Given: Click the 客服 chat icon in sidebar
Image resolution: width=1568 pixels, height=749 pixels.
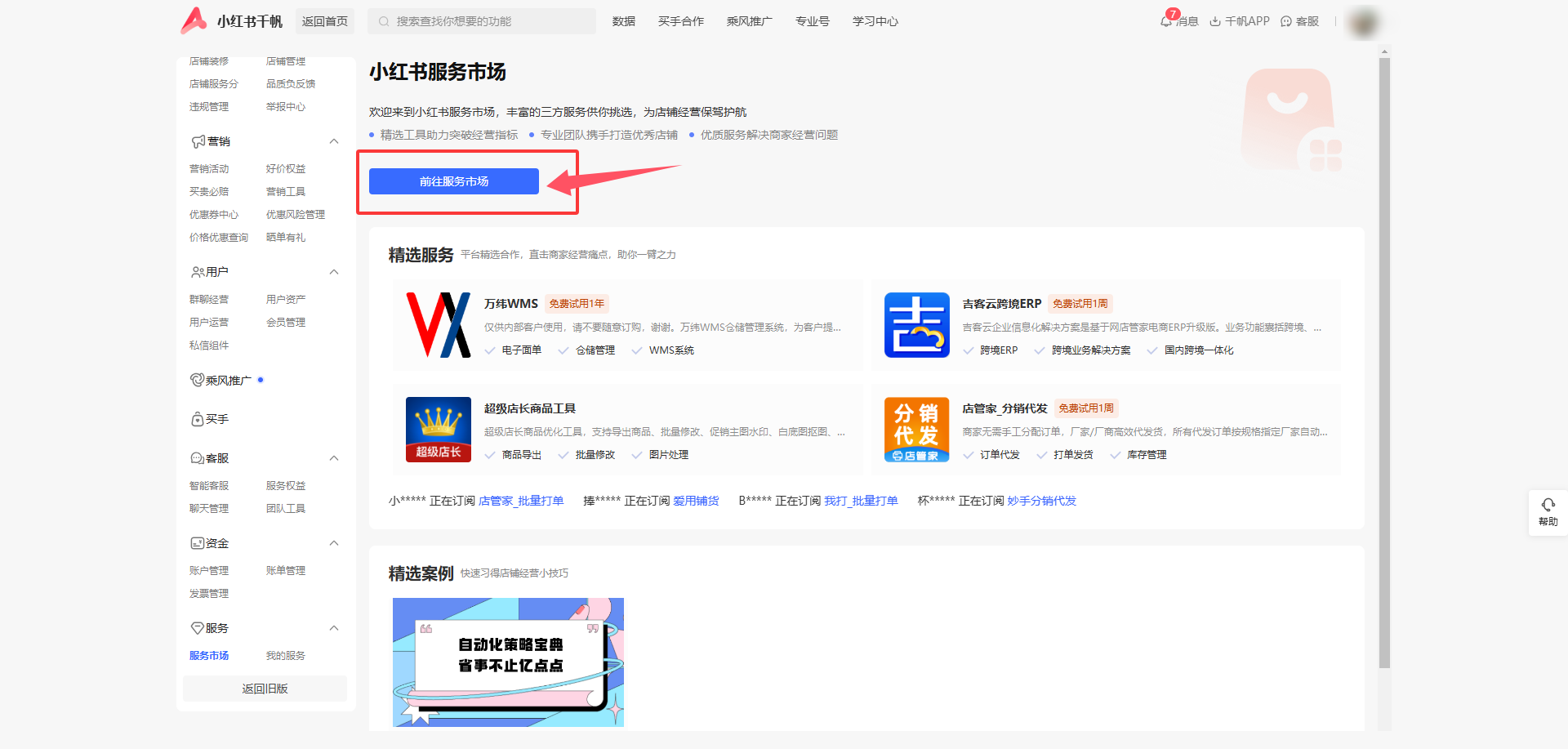Looking at the screenshot, I should (x=198, y=458).
